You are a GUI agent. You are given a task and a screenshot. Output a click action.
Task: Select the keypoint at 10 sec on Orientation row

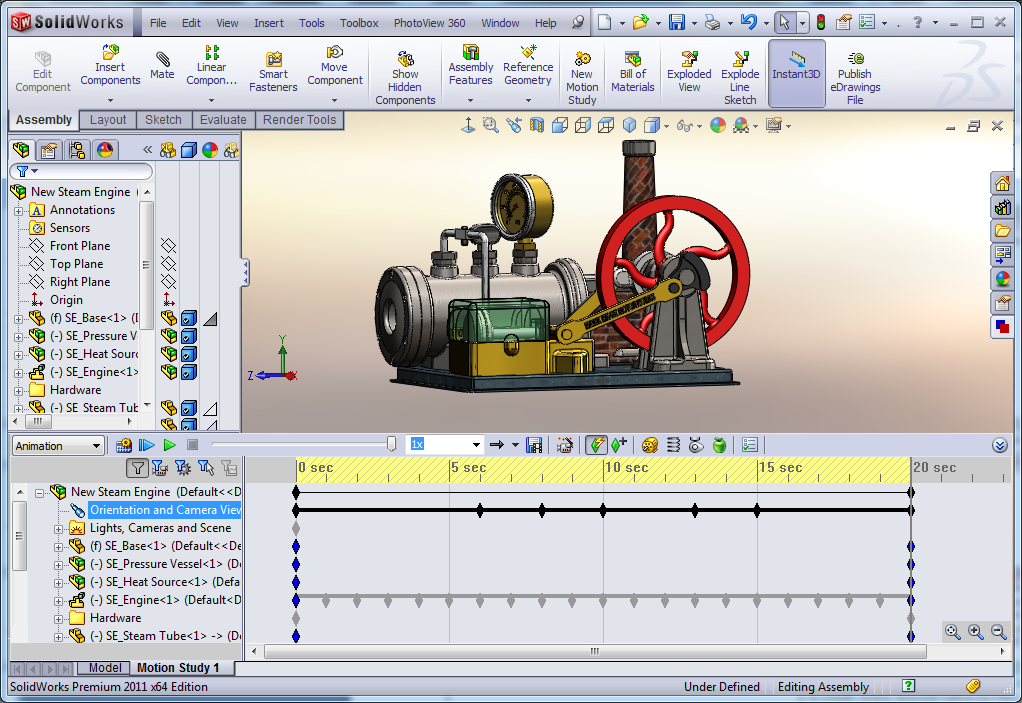[x=604, y=510]
